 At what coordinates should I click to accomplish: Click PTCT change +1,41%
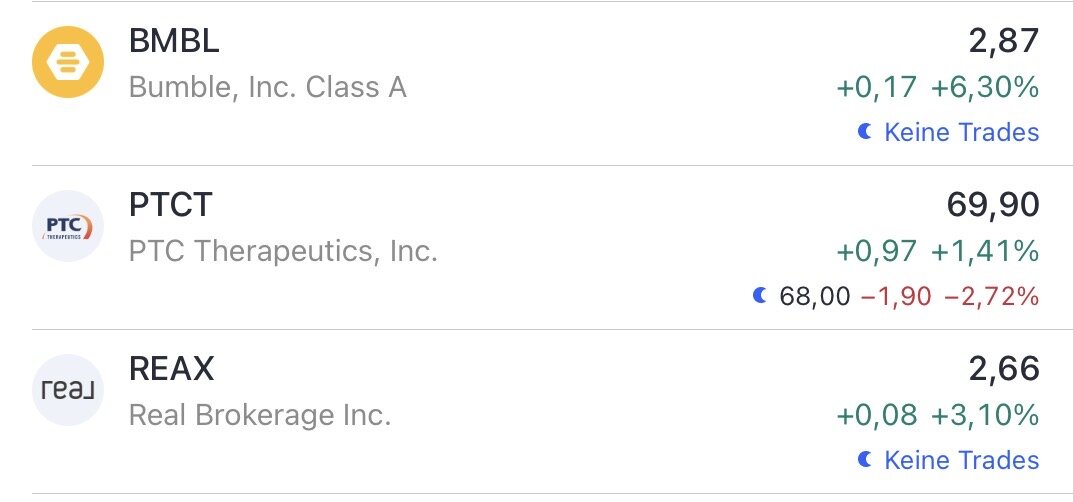click(985, 251)
